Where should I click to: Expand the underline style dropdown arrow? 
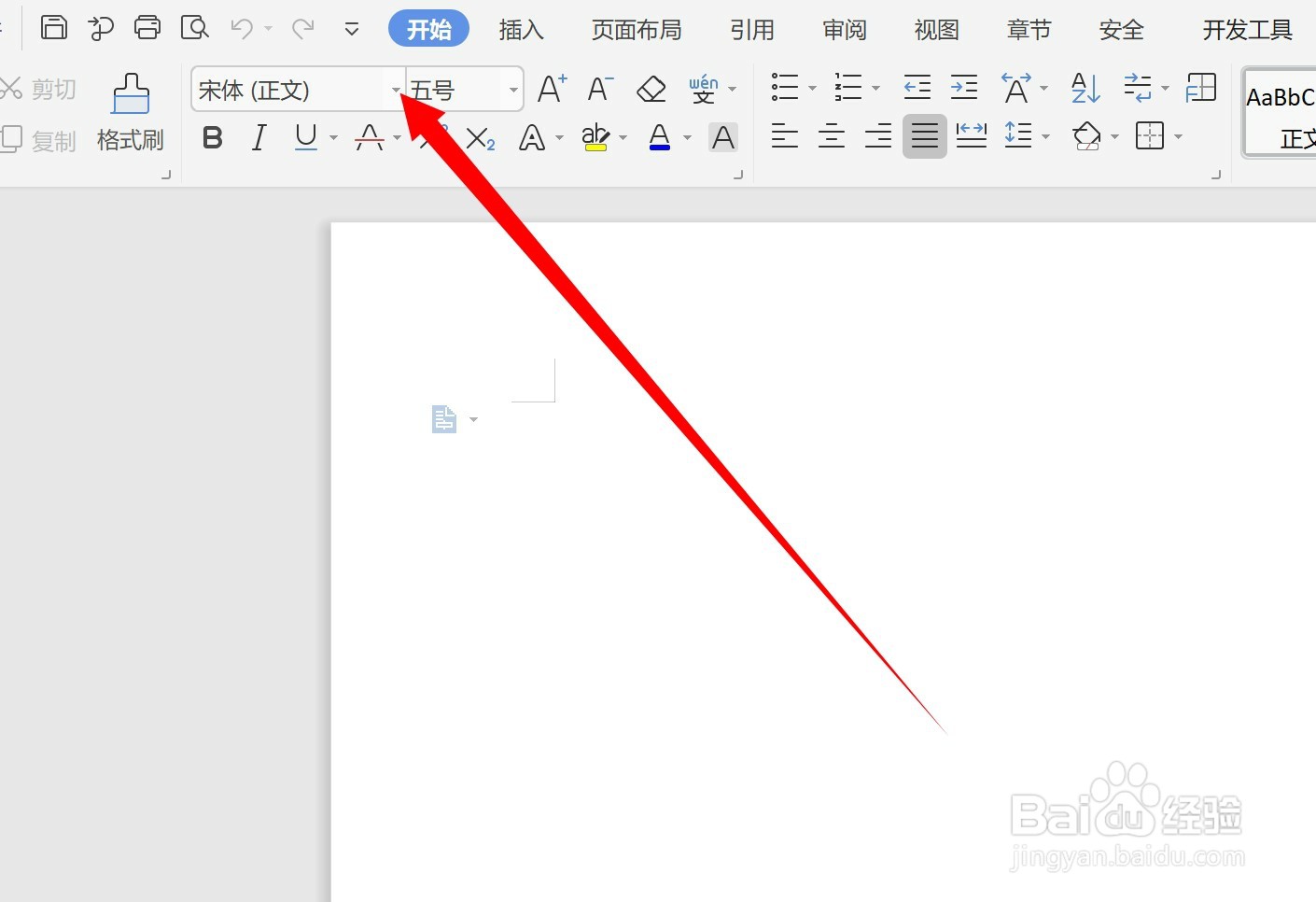[x=333, y=138]
